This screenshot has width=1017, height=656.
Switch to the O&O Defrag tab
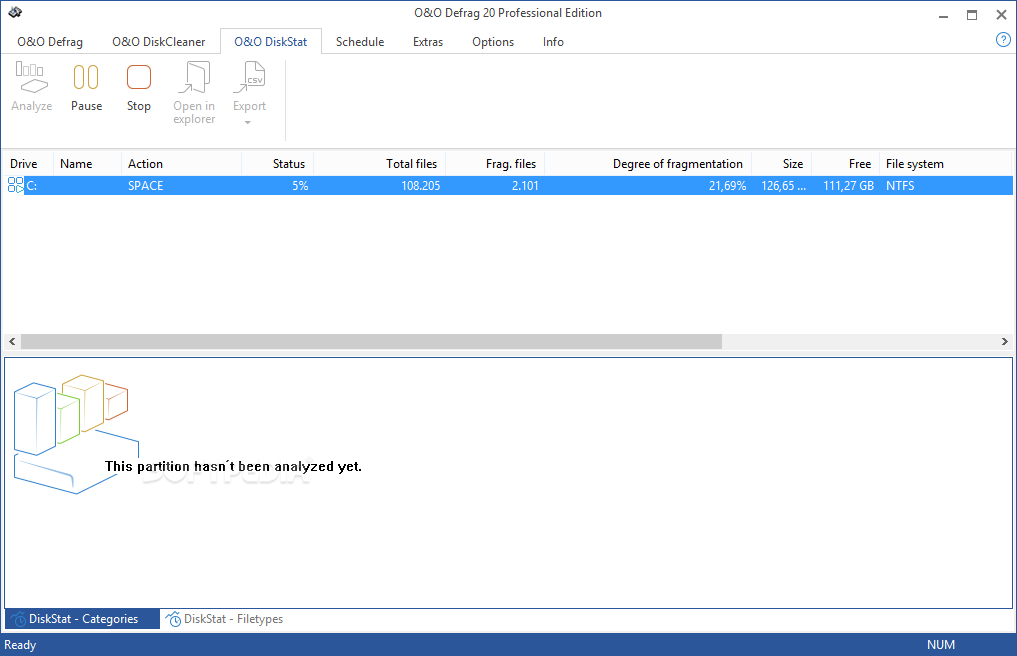50,42
